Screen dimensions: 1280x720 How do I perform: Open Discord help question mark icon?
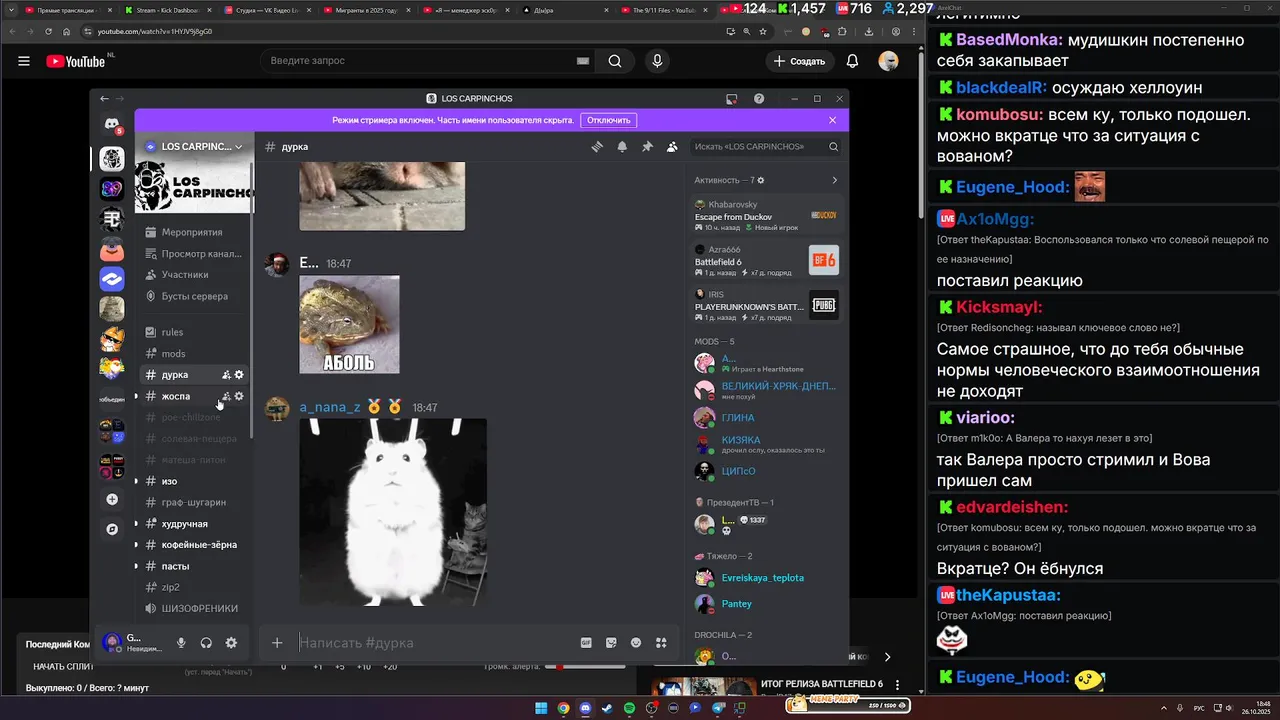(759, 98)
